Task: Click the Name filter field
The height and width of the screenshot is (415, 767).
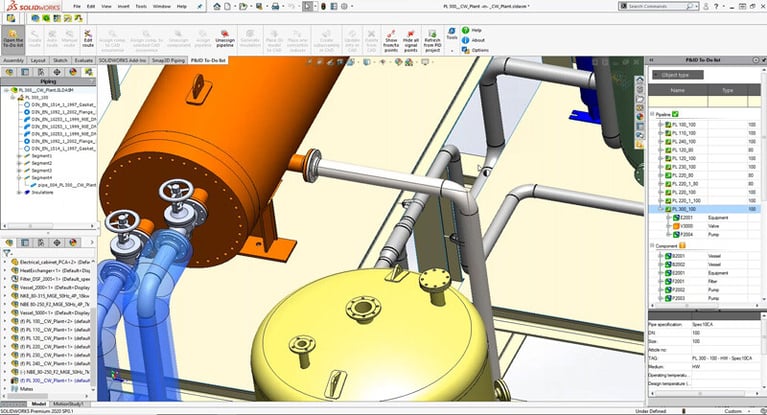Action: coord(677,101)
